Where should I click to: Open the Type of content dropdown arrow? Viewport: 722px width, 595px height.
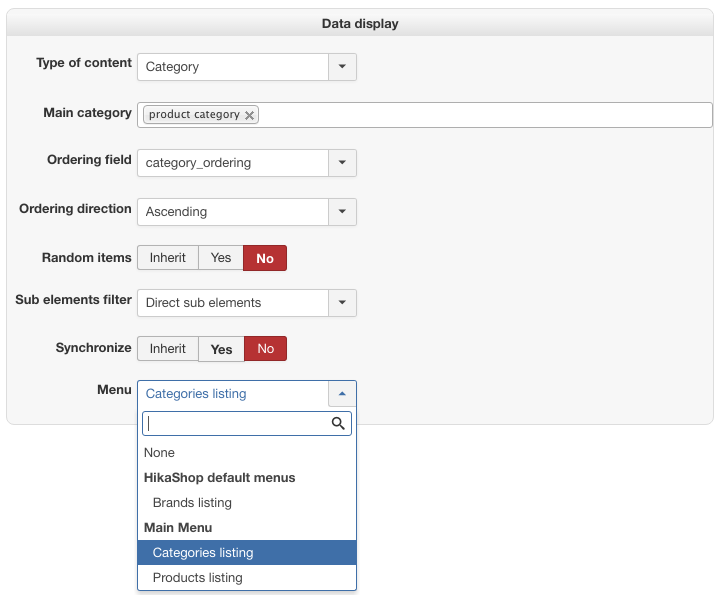tap(342, 67)
